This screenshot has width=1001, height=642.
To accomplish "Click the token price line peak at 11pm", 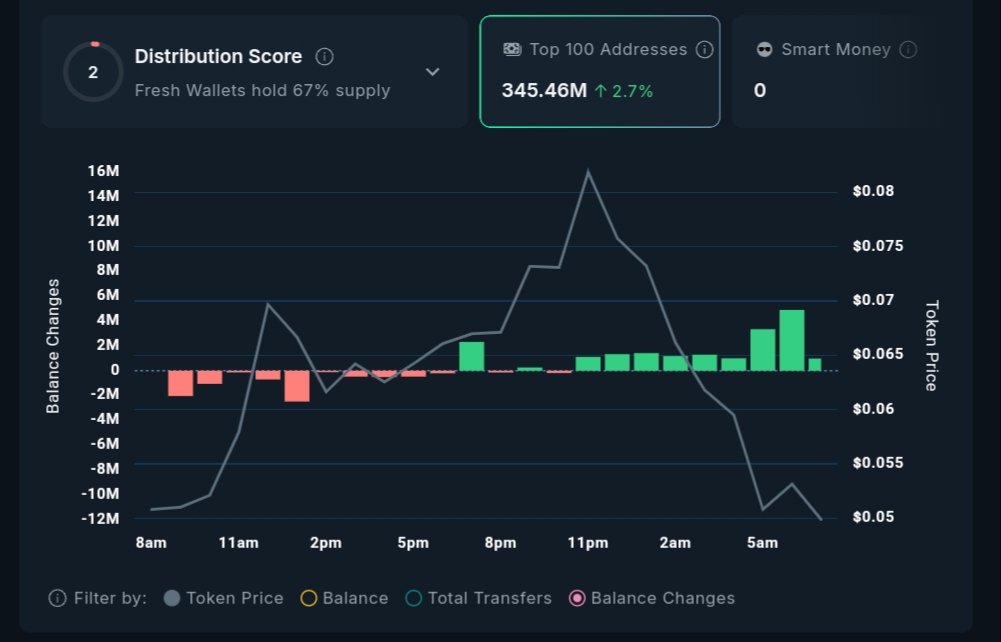I will point(587,171).
